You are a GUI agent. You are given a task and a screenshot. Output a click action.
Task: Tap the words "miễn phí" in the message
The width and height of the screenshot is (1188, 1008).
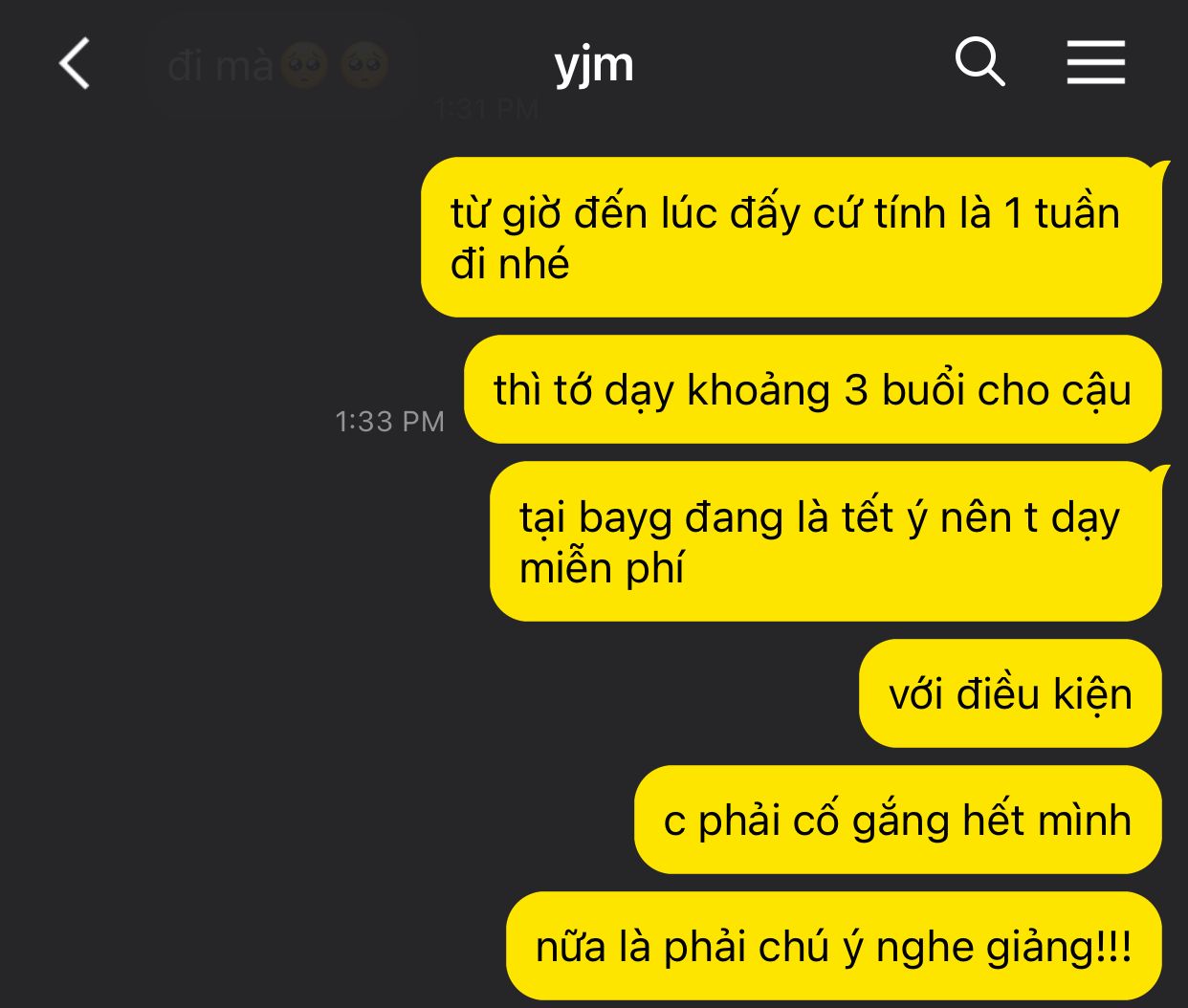pyautogui.click(x=602, y=569)
